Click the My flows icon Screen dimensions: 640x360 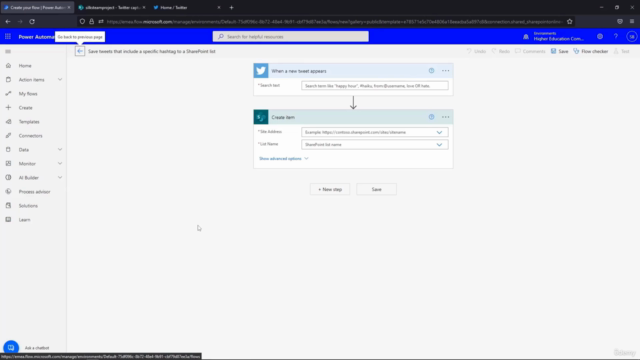pyautogui.click(x=8, y=93)
